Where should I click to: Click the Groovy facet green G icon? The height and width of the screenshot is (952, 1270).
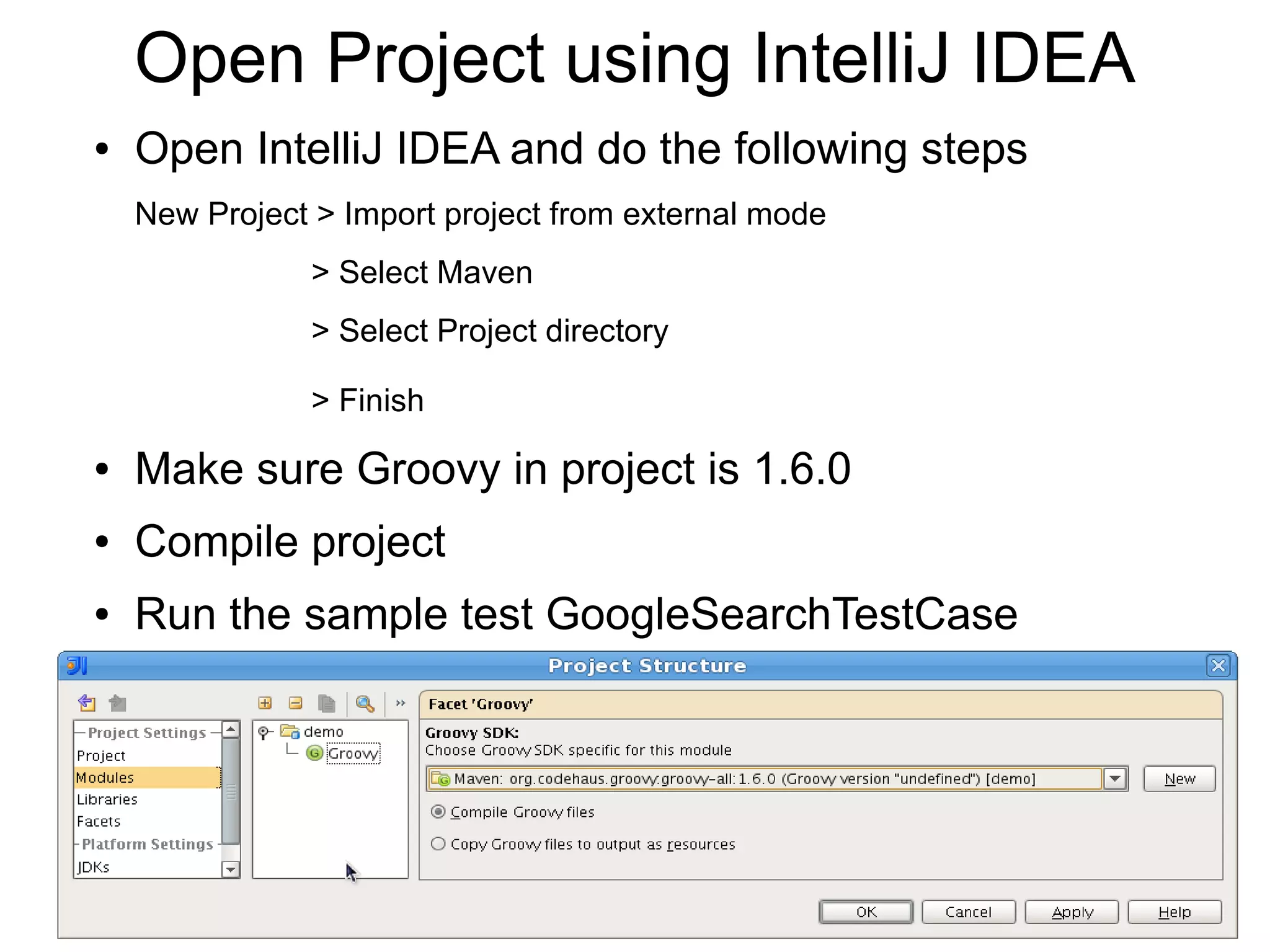(314, 753)
